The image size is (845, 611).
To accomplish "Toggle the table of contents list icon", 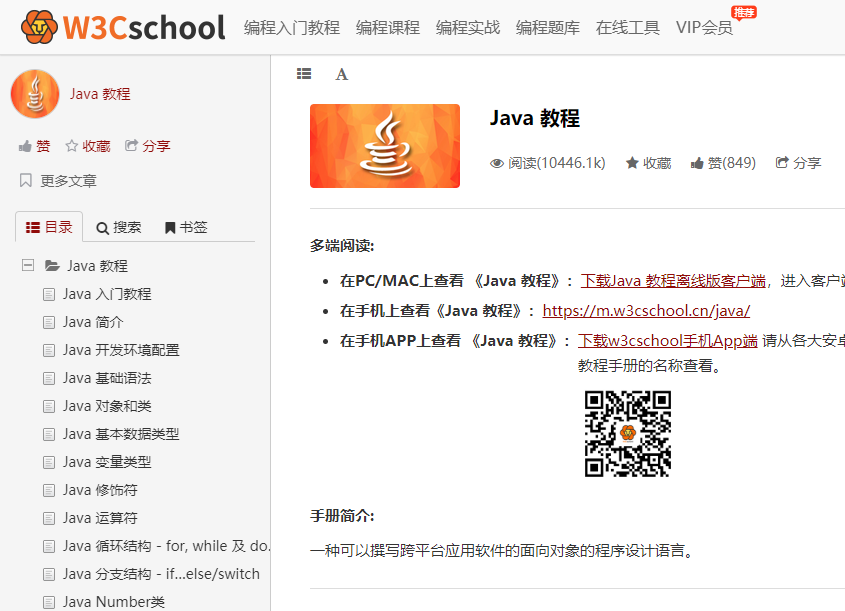I will click(304, 74).
